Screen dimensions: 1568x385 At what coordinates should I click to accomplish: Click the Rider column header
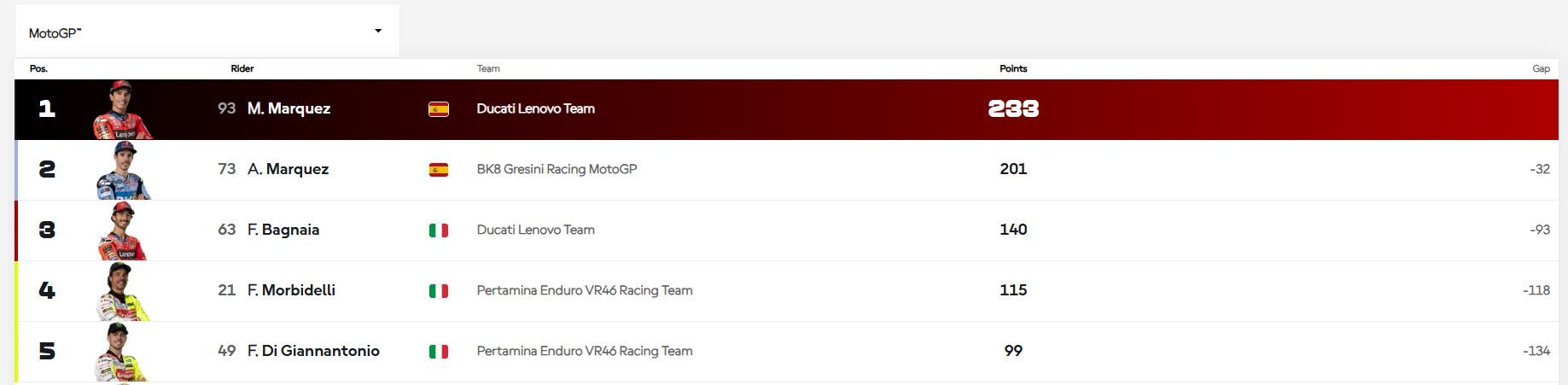point(242,68)
